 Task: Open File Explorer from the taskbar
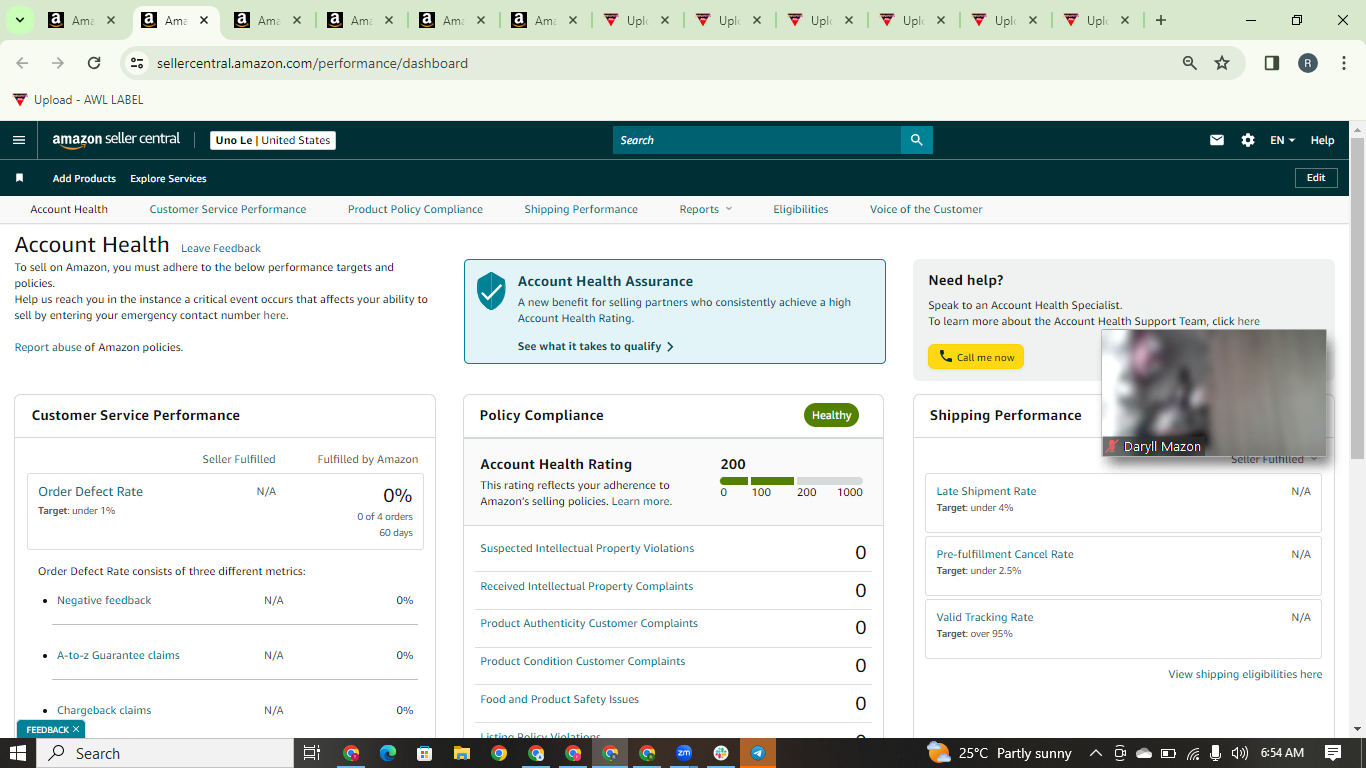point(462,753)
